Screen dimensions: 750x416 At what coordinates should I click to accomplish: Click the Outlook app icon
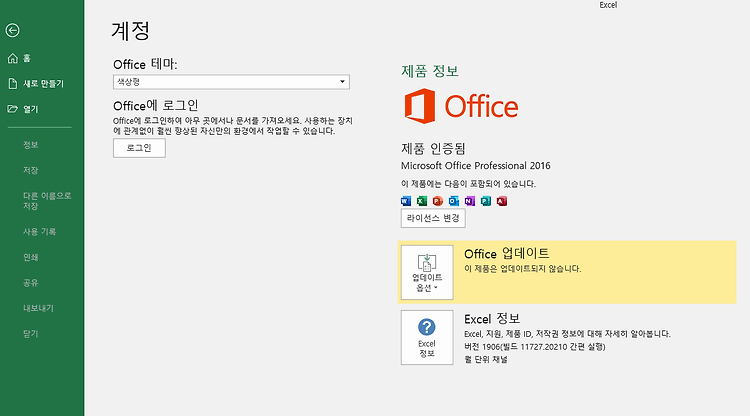(x=453, y=201)
